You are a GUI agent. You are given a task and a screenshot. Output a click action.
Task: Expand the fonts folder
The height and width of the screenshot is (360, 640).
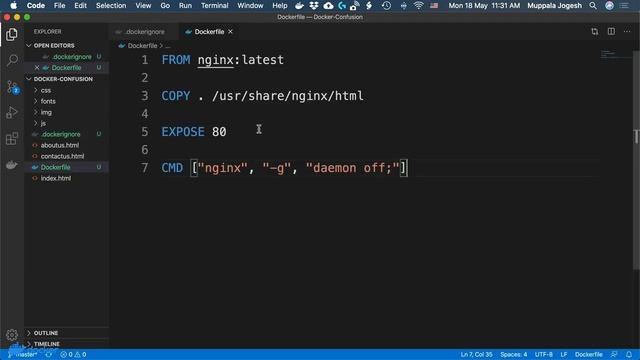pyautogui.click(x=48, y=101)
